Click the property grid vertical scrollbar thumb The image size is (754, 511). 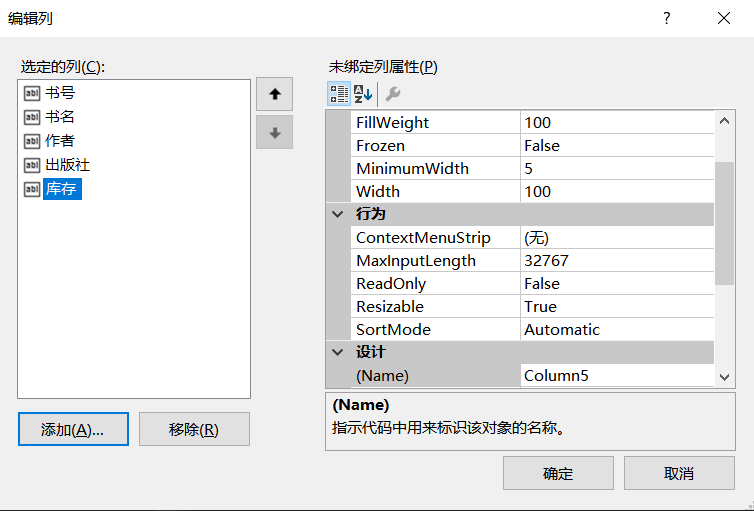(725, 224)
